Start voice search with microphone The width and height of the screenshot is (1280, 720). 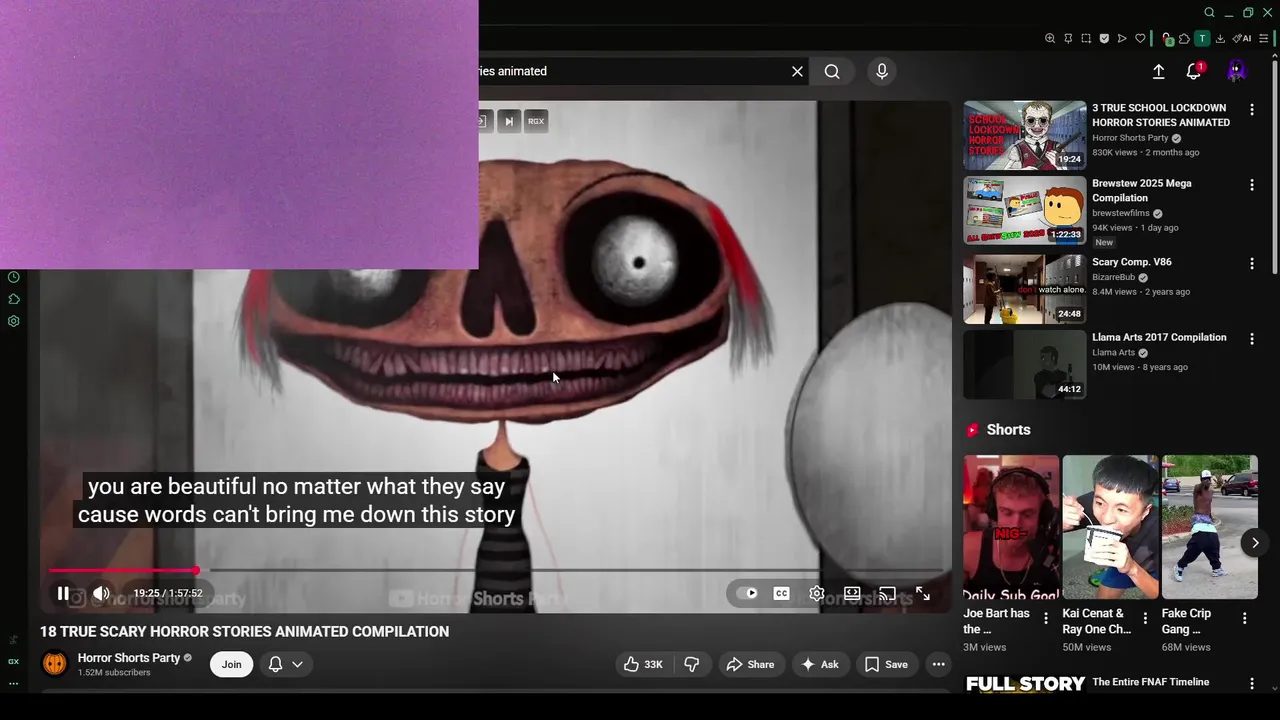[882, 71]
